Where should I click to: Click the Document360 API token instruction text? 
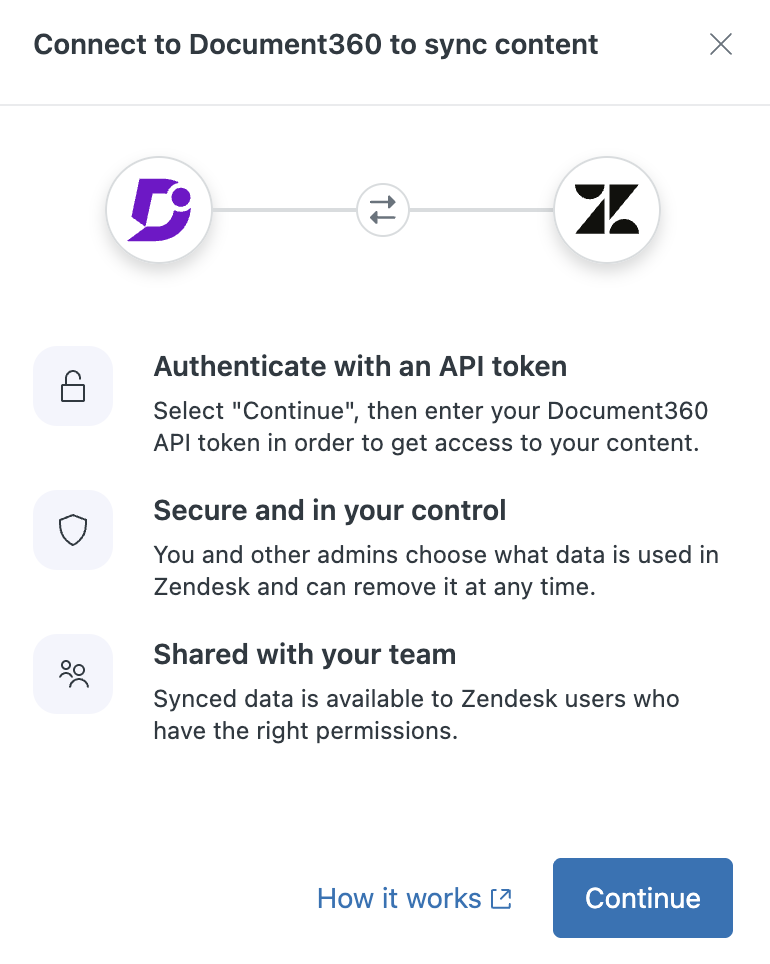pos(426,428)
